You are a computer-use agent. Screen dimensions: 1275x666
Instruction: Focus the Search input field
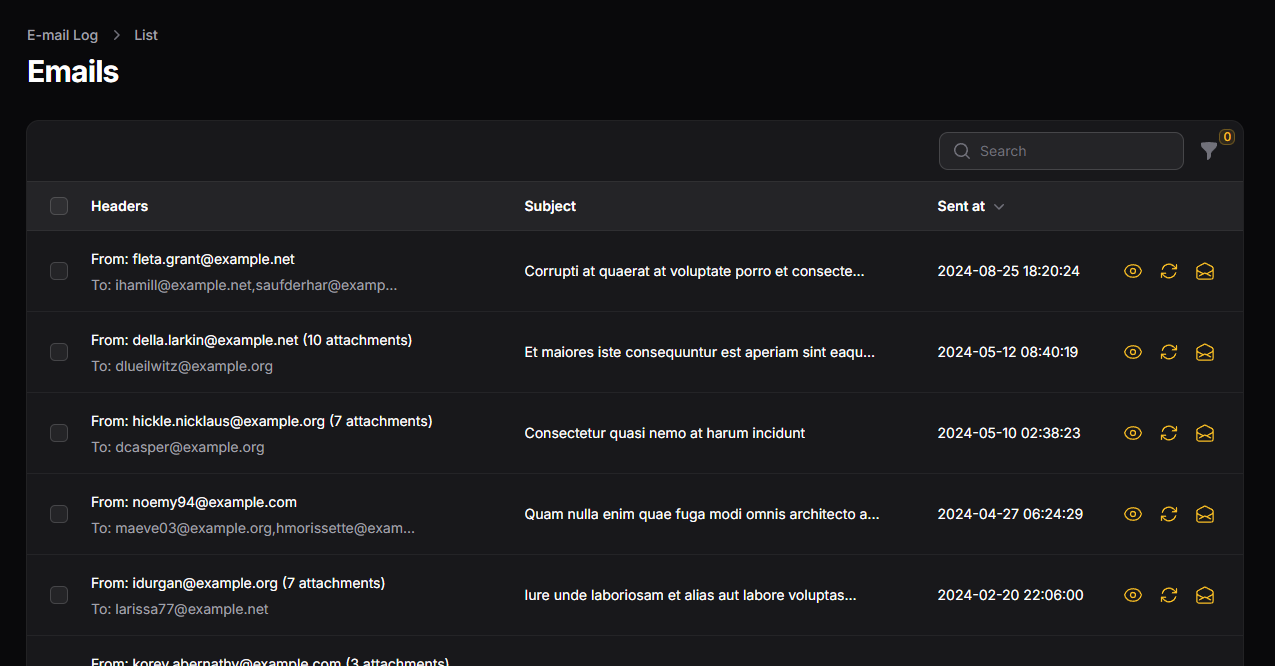point(1061,151)
